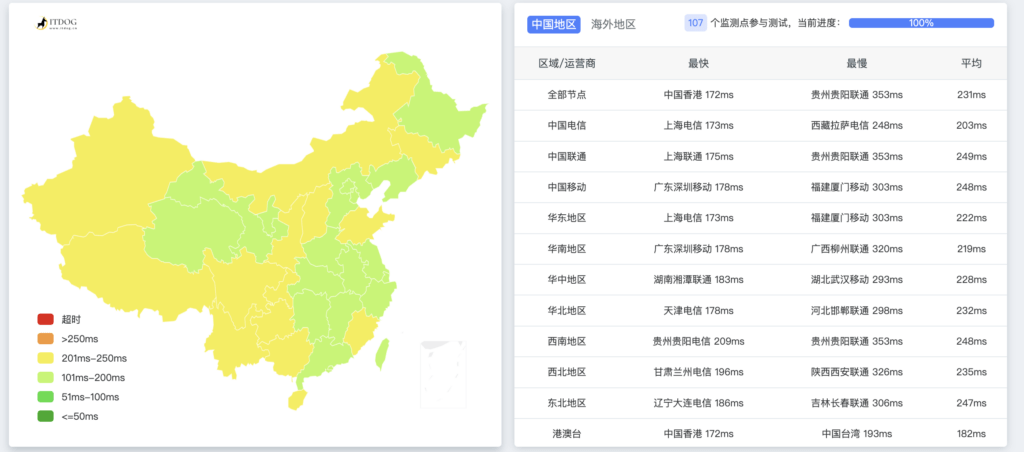Screen dimensions: 1024x452
Task: Click Taiwan island on the map
Action: pos(382,354)
